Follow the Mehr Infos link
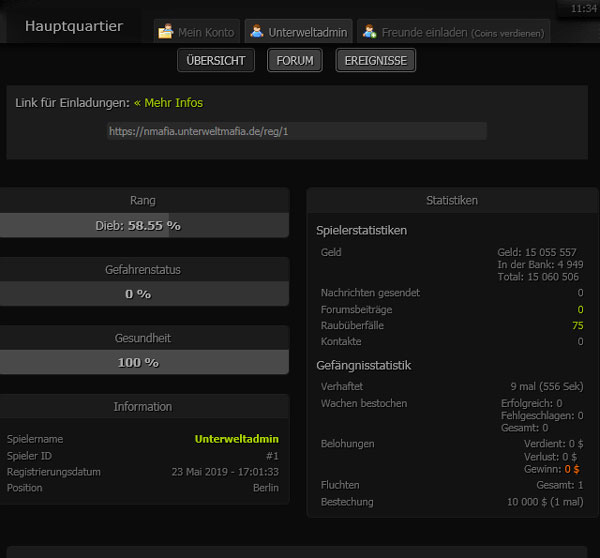 [168, 103]
